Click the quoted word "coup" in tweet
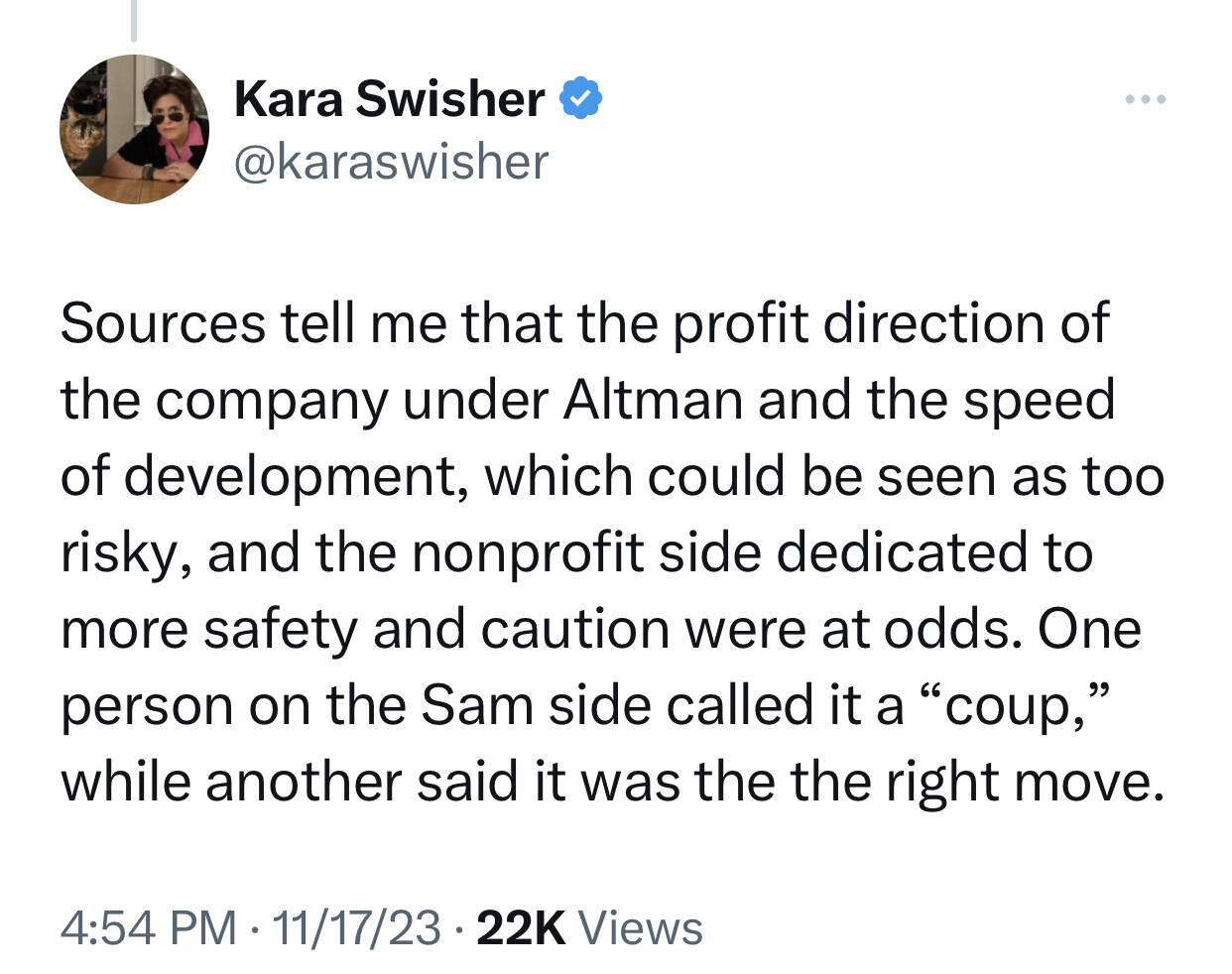 coord(1014,707)
